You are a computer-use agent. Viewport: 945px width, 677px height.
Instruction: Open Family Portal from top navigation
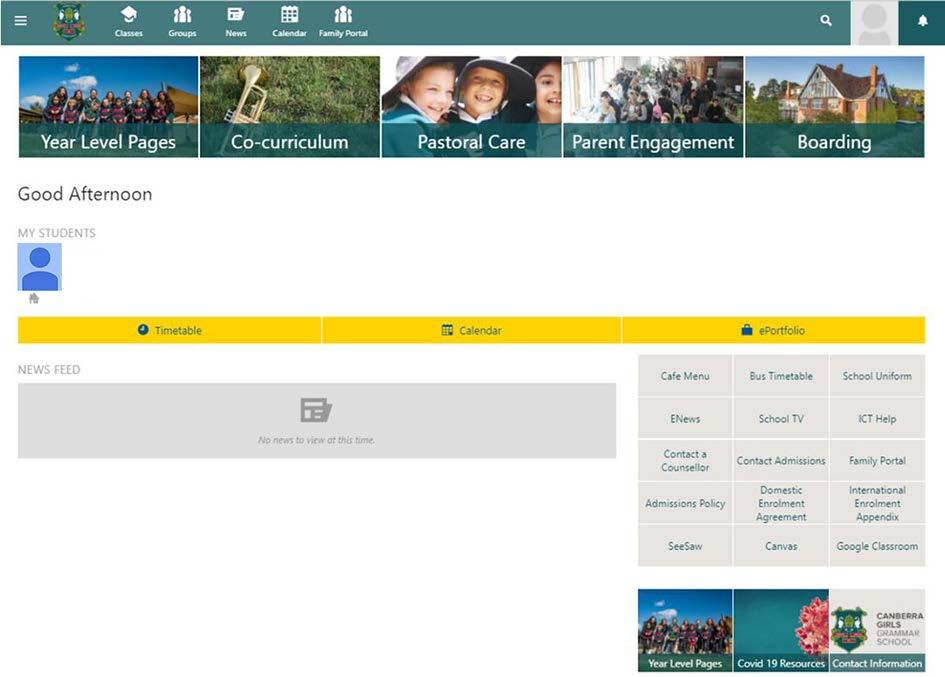click(x=343, y=22)
